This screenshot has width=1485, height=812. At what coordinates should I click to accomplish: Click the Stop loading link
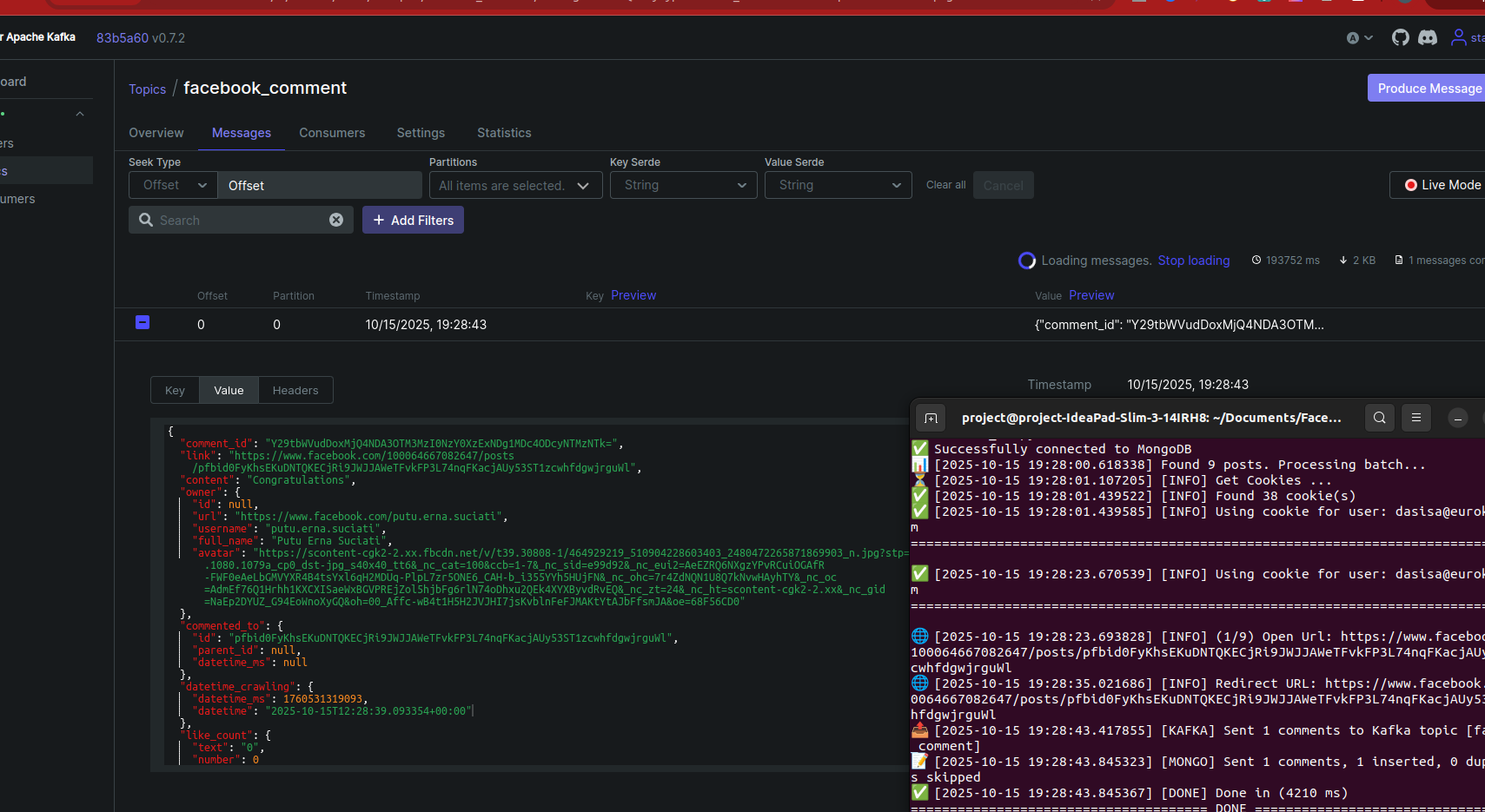tap(1193, 261)
